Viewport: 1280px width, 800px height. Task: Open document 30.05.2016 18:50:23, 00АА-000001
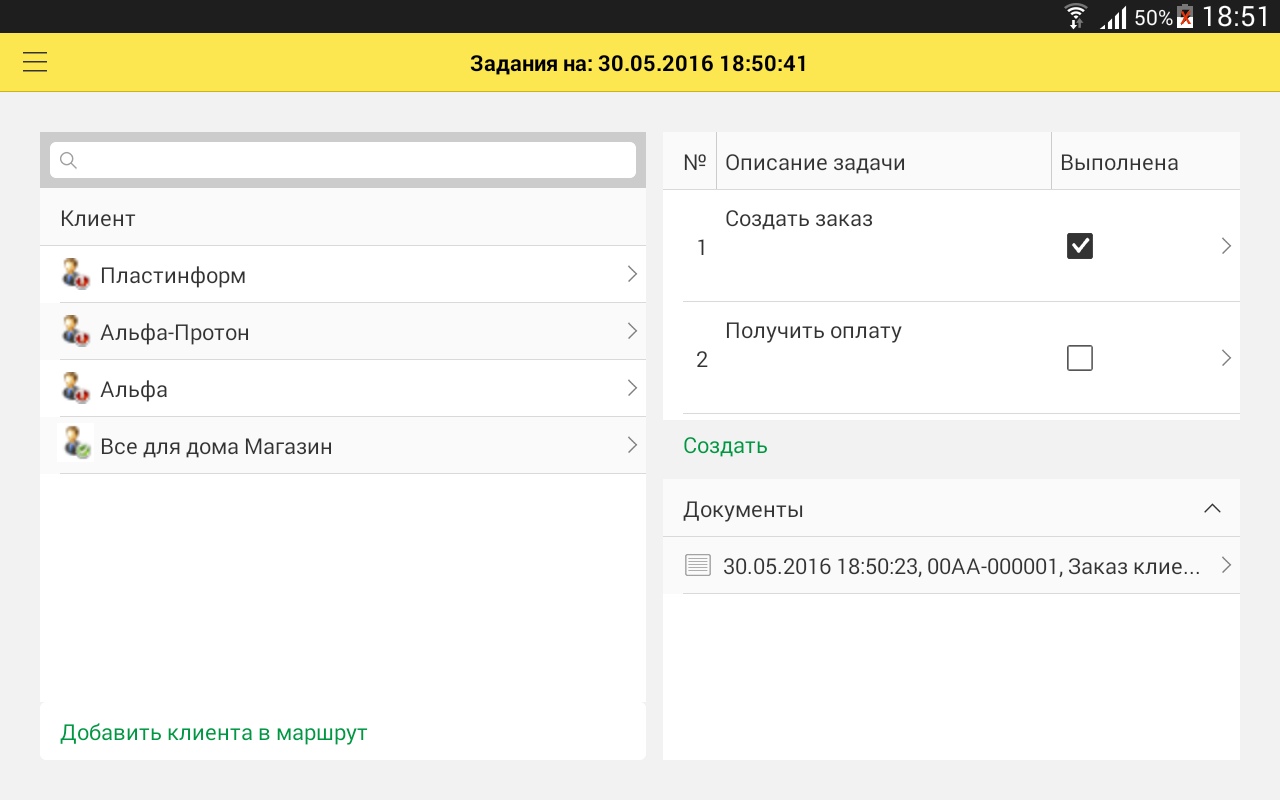(x=961, y=566)
